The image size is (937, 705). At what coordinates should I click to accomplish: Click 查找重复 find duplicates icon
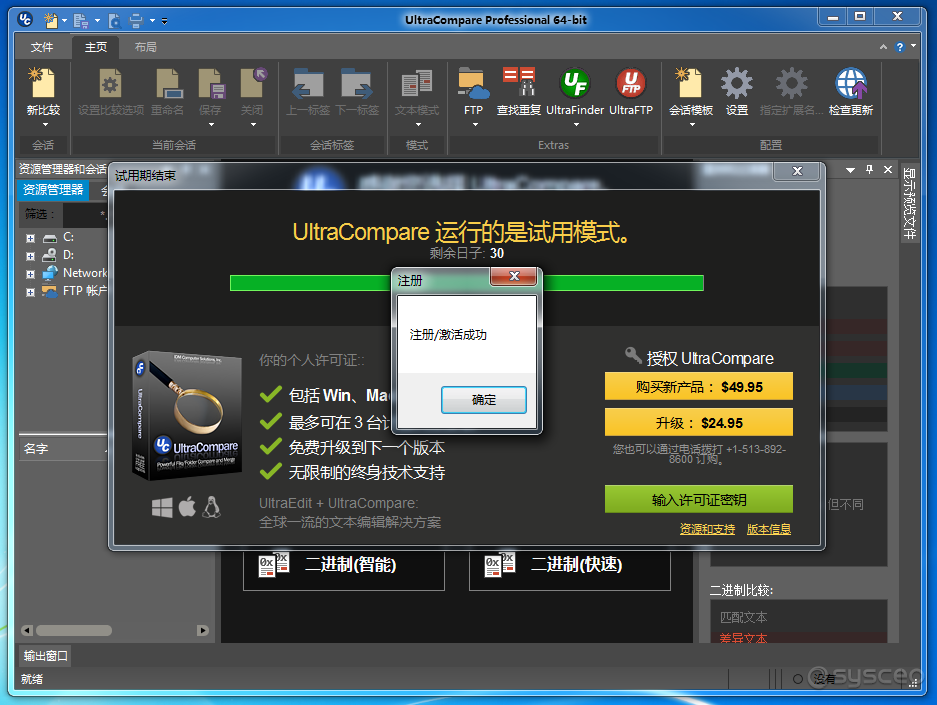(x=518, y=82)
